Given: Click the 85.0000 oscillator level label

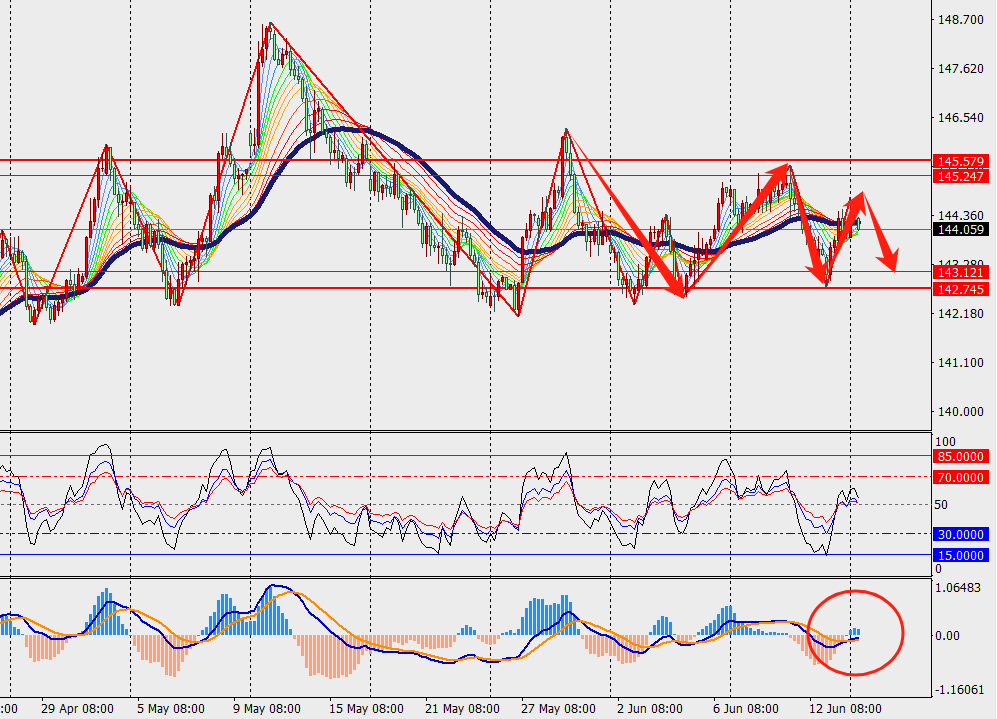Looking at the screenshot, I should (x=959, y=456).
